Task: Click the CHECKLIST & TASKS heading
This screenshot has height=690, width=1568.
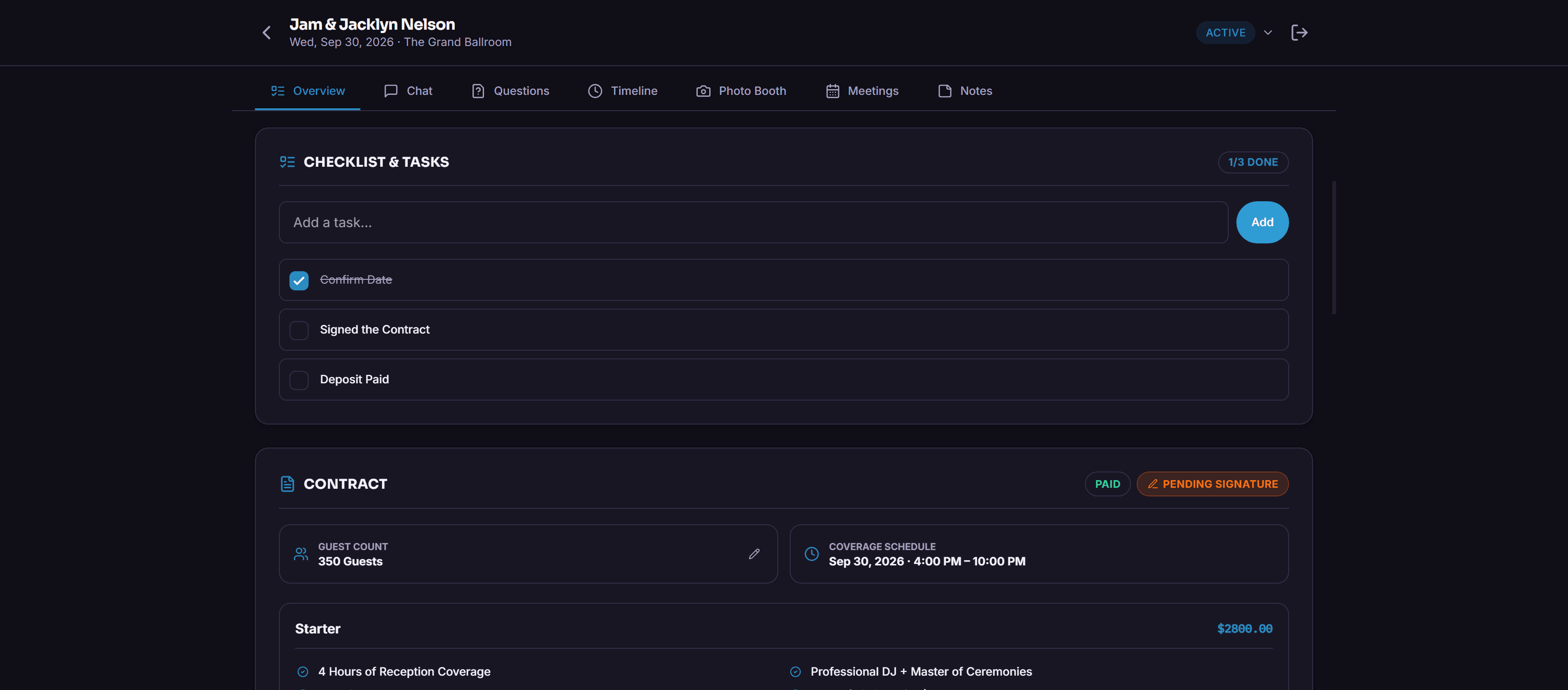Action: click(376, 162)
